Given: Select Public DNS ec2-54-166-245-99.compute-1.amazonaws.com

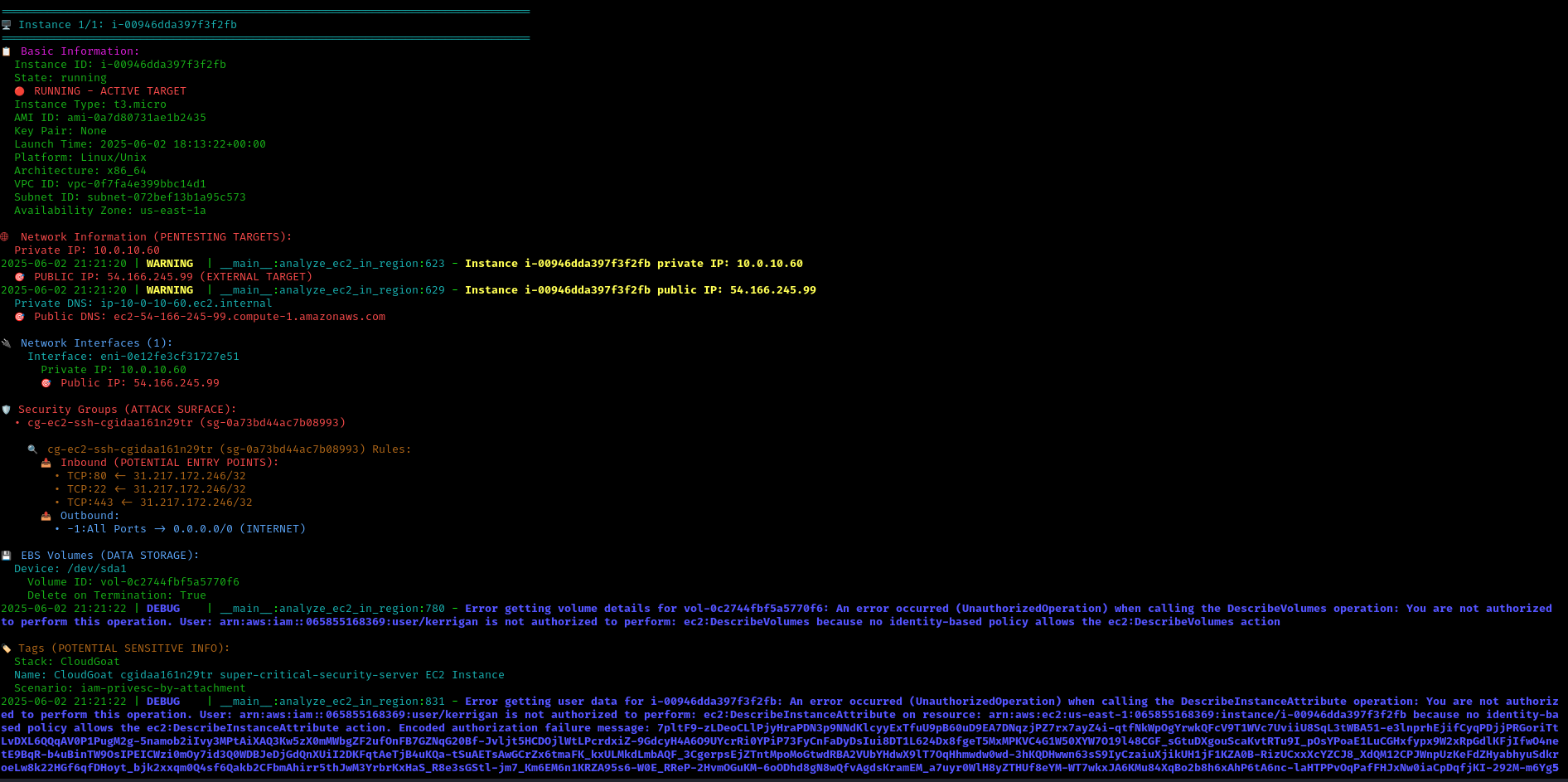Looking at the screenshot, I should click(210, 317).
